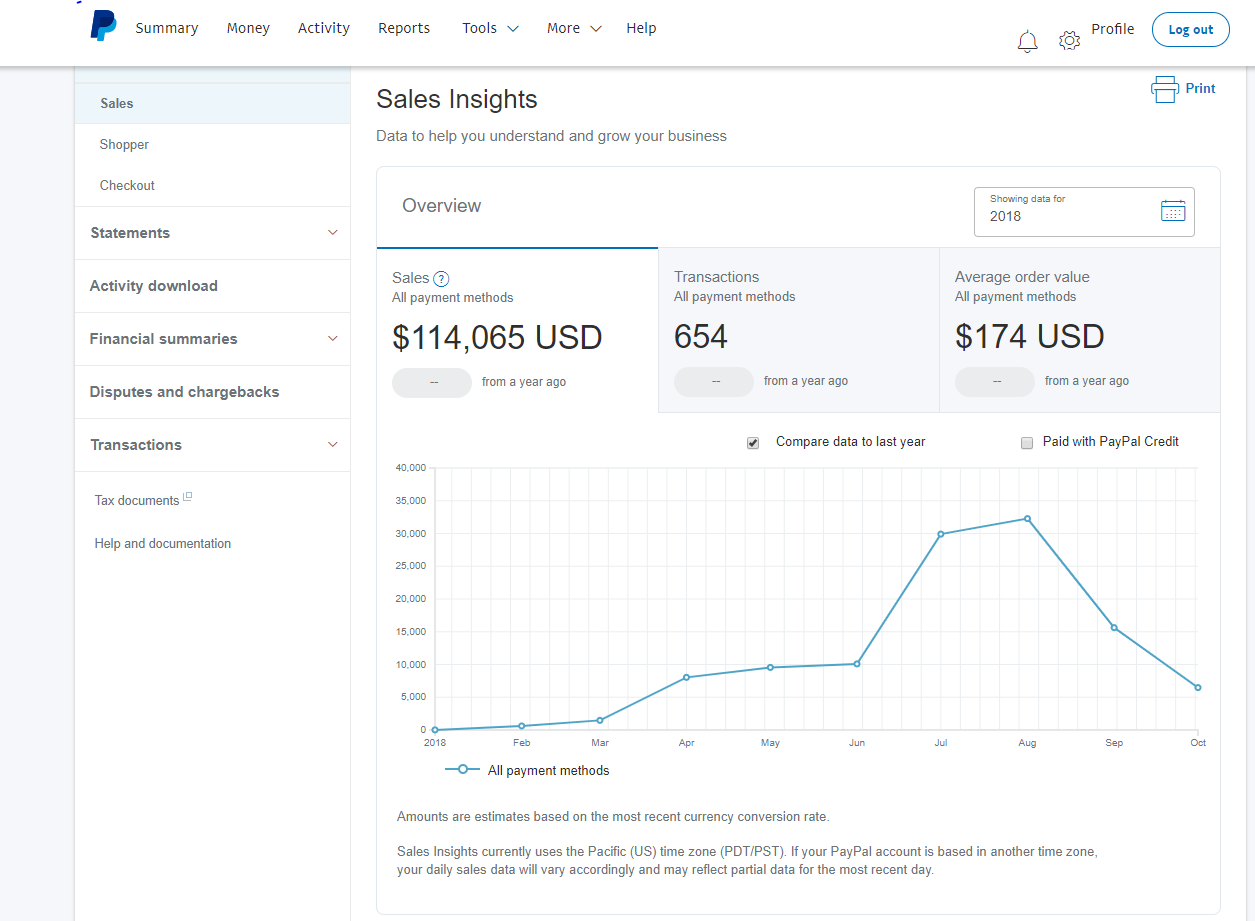Click the external link icon beside Tax documents
This screenshot has width=1255, height=921.
pyautogui.click(x=188, y=497)
